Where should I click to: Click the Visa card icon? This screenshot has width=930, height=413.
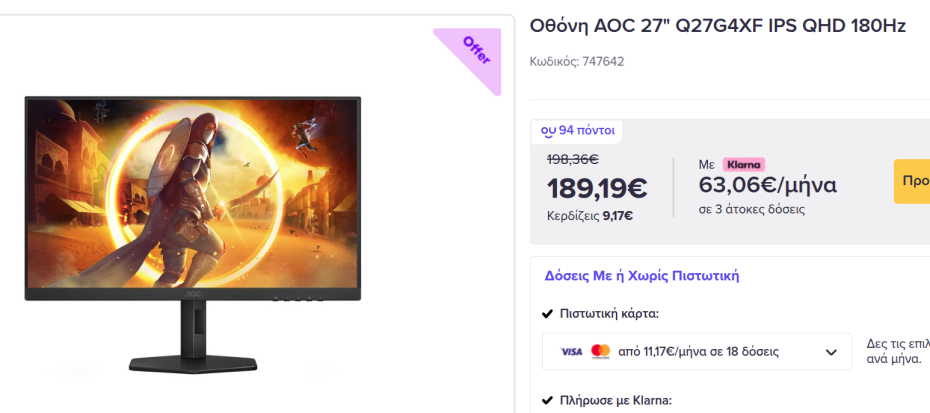click(571, 352)
